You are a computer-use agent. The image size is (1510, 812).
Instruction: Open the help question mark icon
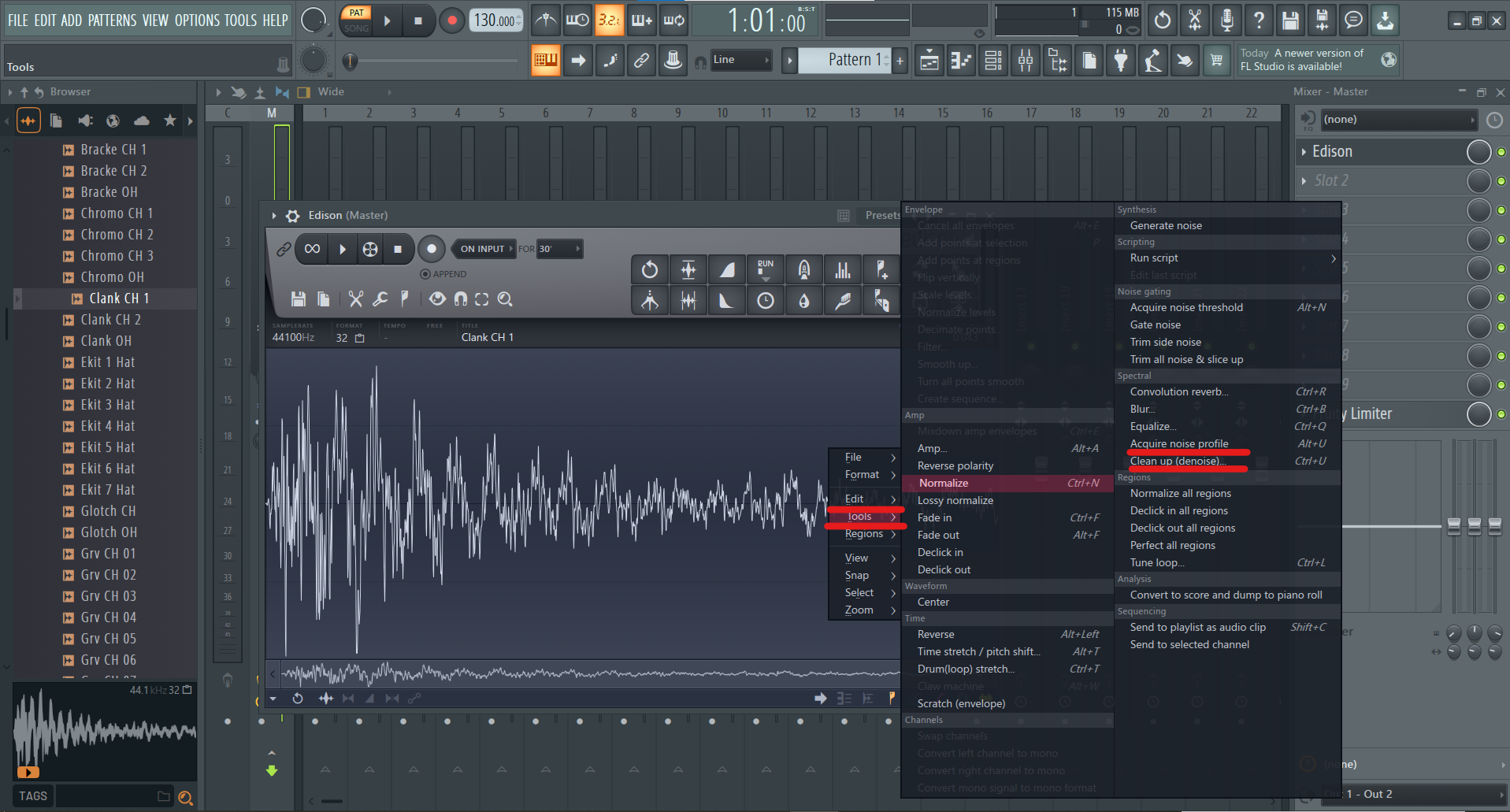coord(1259,20)
